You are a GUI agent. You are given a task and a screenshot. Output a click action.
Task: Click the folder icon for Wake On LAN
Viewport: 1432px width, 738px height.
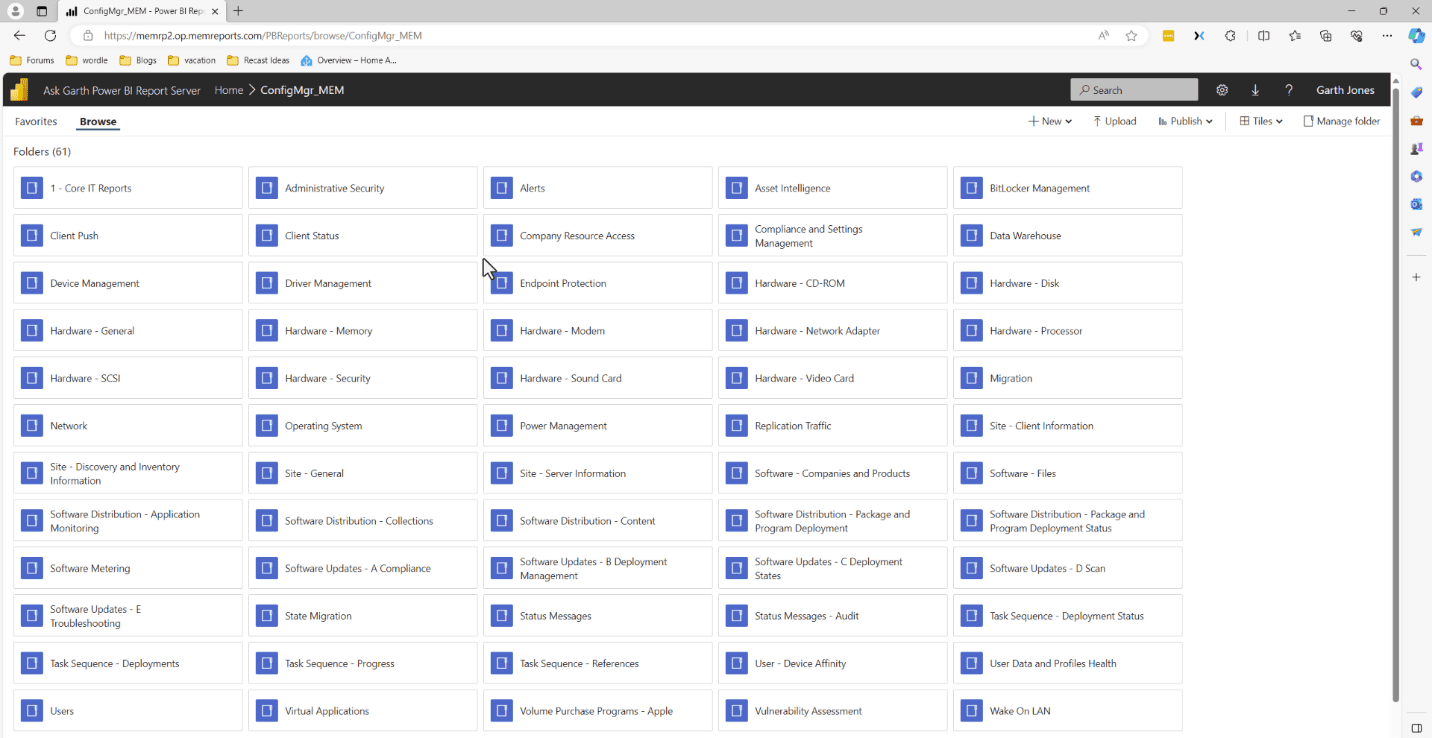[x=971, y=711]
